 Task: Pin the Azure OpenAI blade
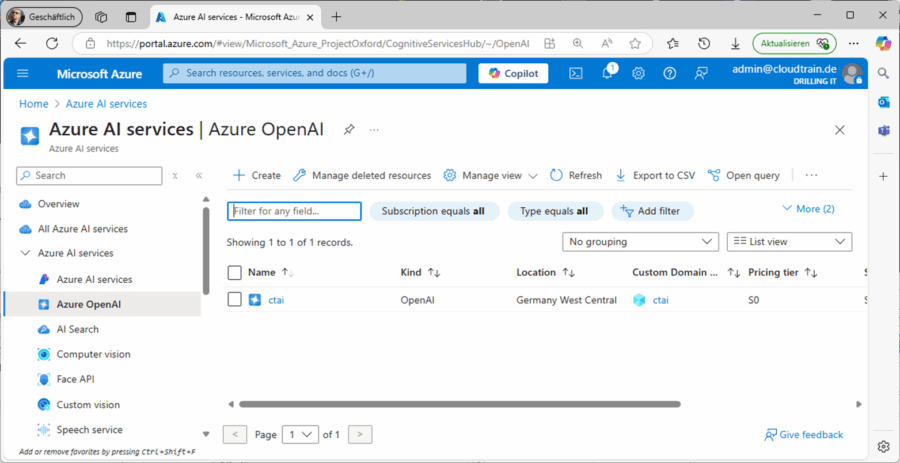pyautogui.click(x=348, y=130)
